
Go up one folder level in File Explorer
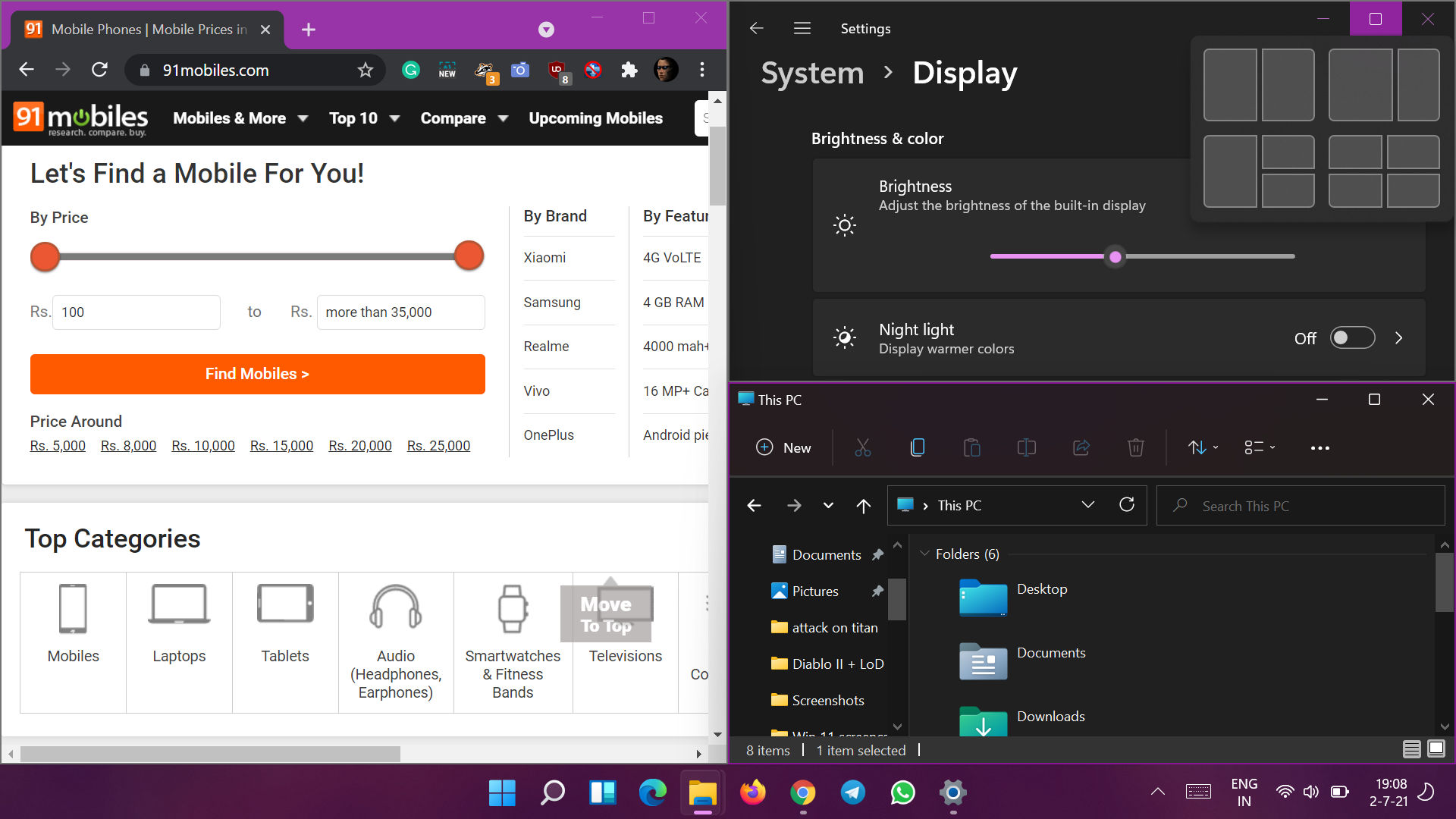click(863, 506)
